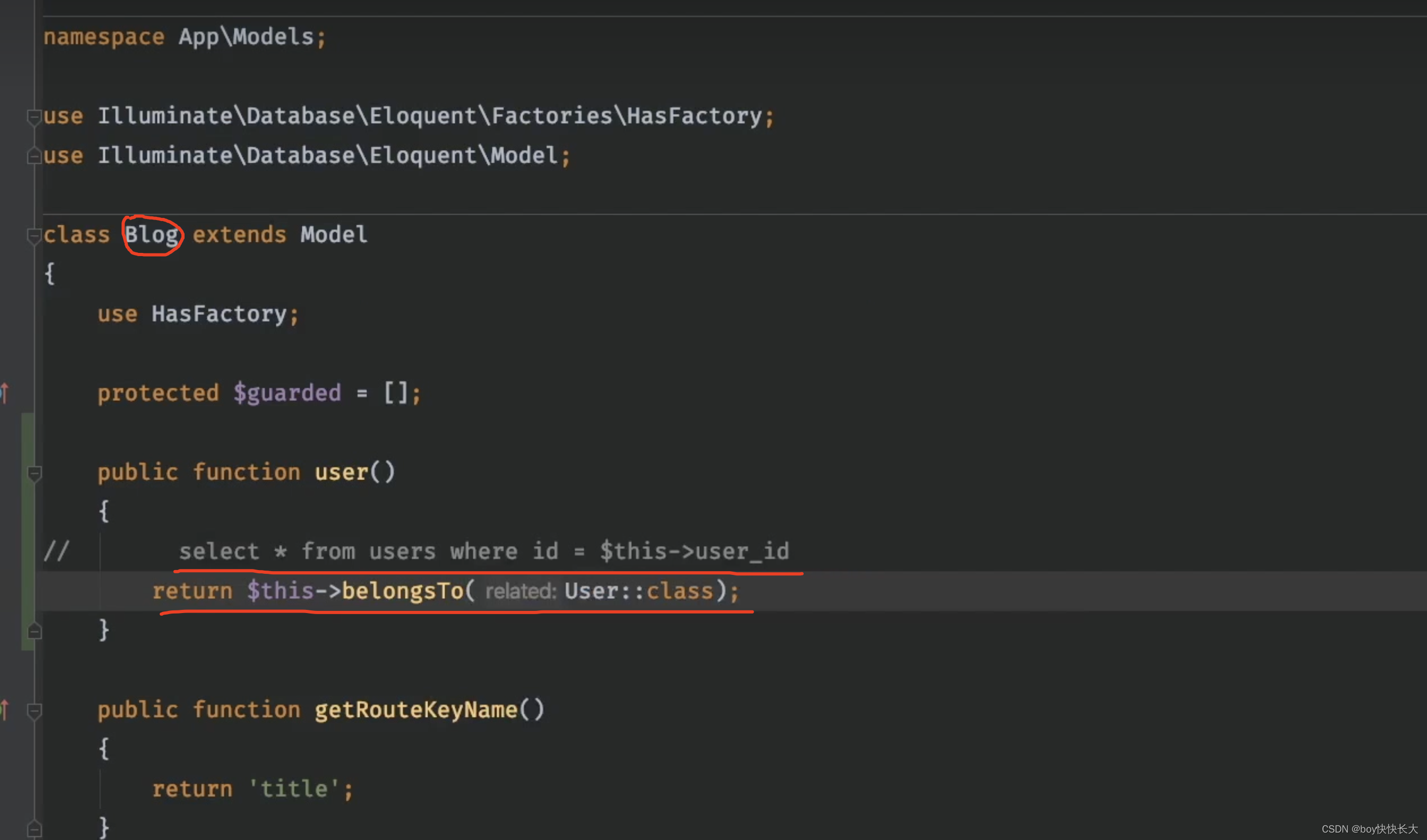This screenshot has height=840, width=1427.
Task: Click fold-end marker at getRouteKeyName closing brace
Action: 34,829
